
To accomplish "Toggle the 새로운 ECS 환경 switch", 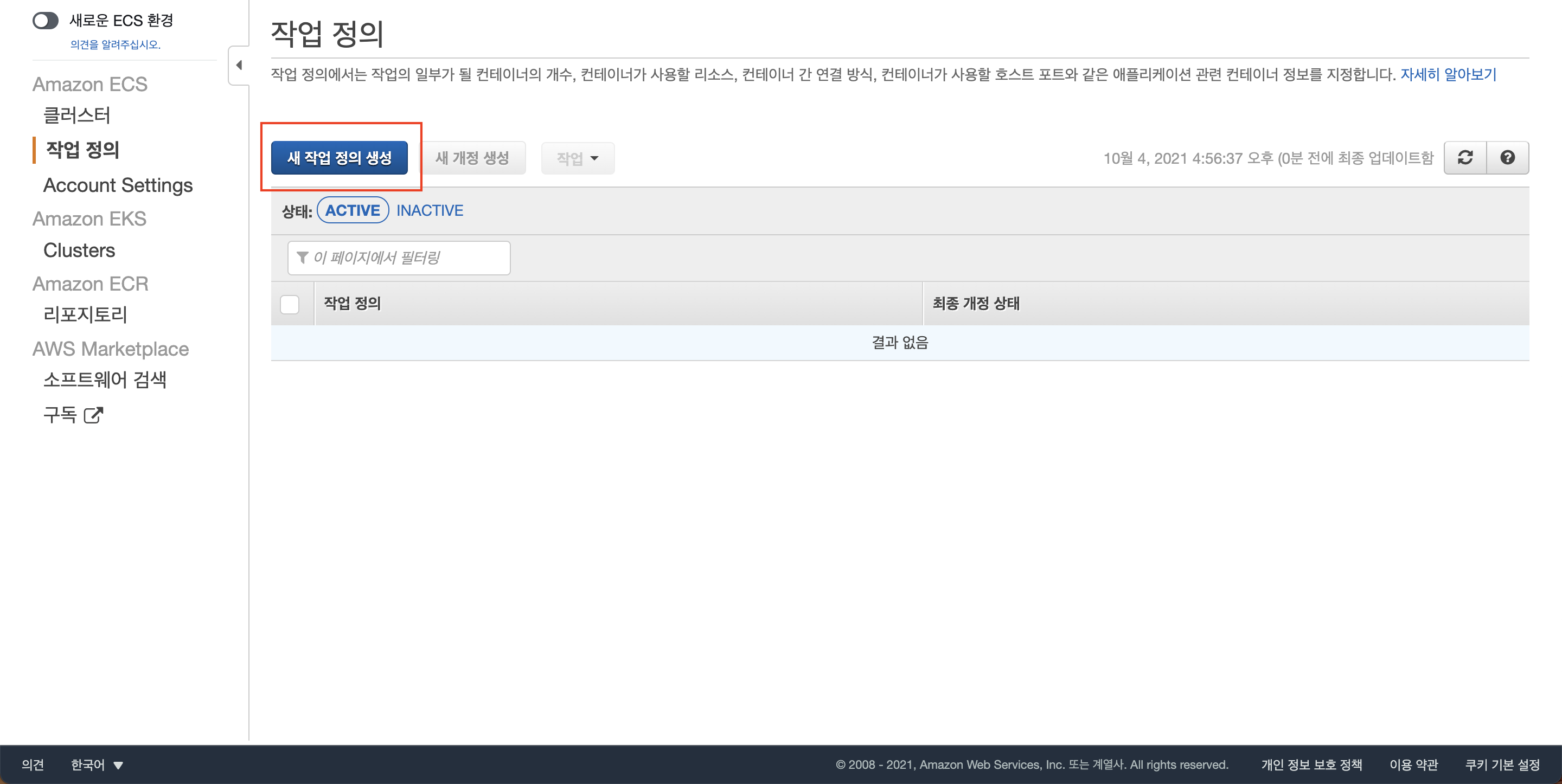I will [46, 21].
